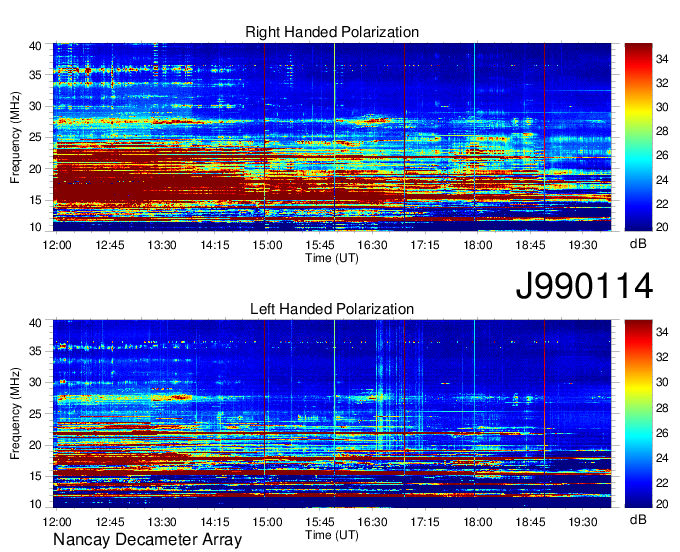Select 15:00 tick on right-handed time axis
The height and width of the screenshot is (552, 680).
point(267,245)
